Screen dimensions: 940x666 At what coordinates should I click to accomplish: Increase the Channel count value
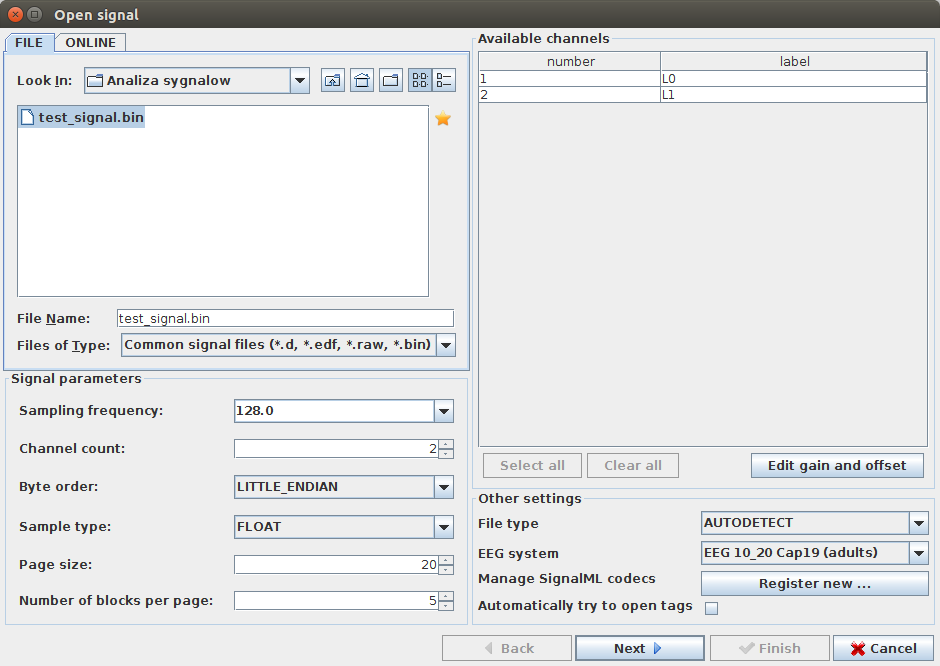click(446, 444)
